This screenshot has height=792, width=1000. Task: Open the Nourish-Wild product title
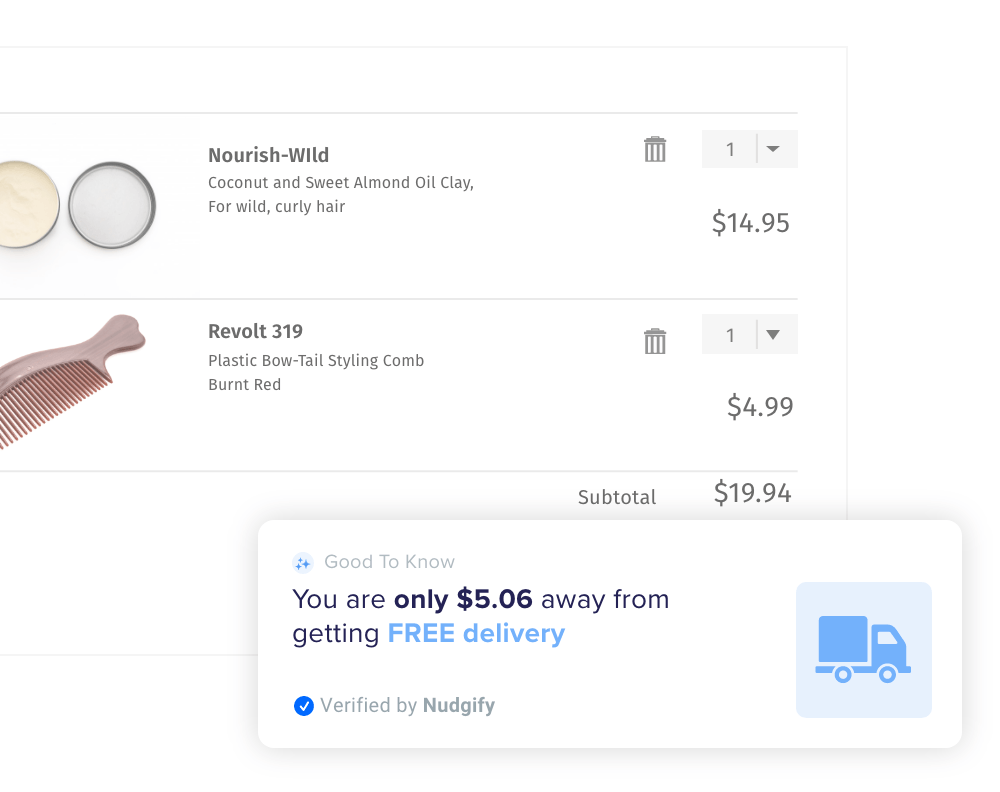coord(268,155)
